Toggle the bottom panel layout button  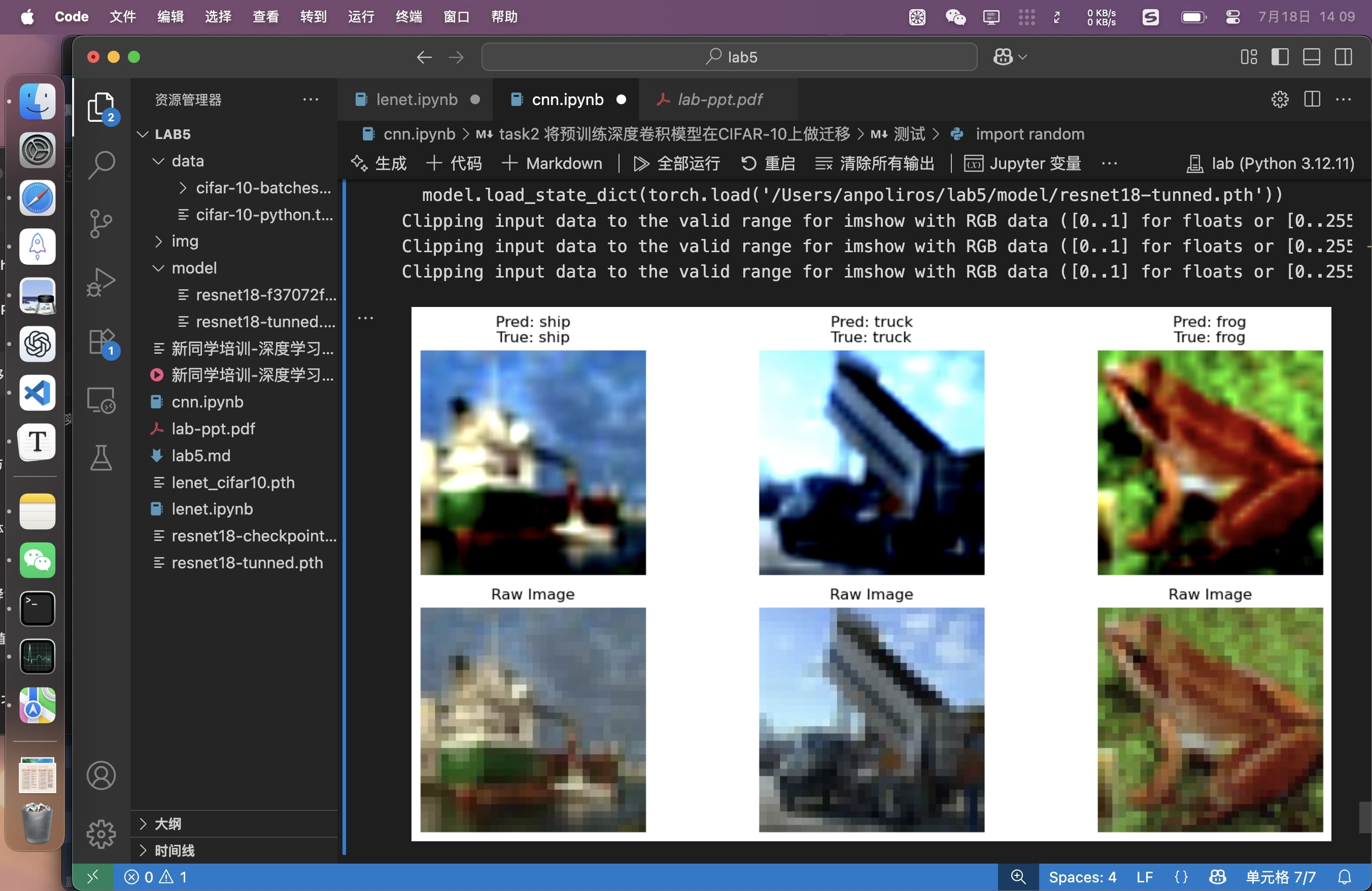1312,57
